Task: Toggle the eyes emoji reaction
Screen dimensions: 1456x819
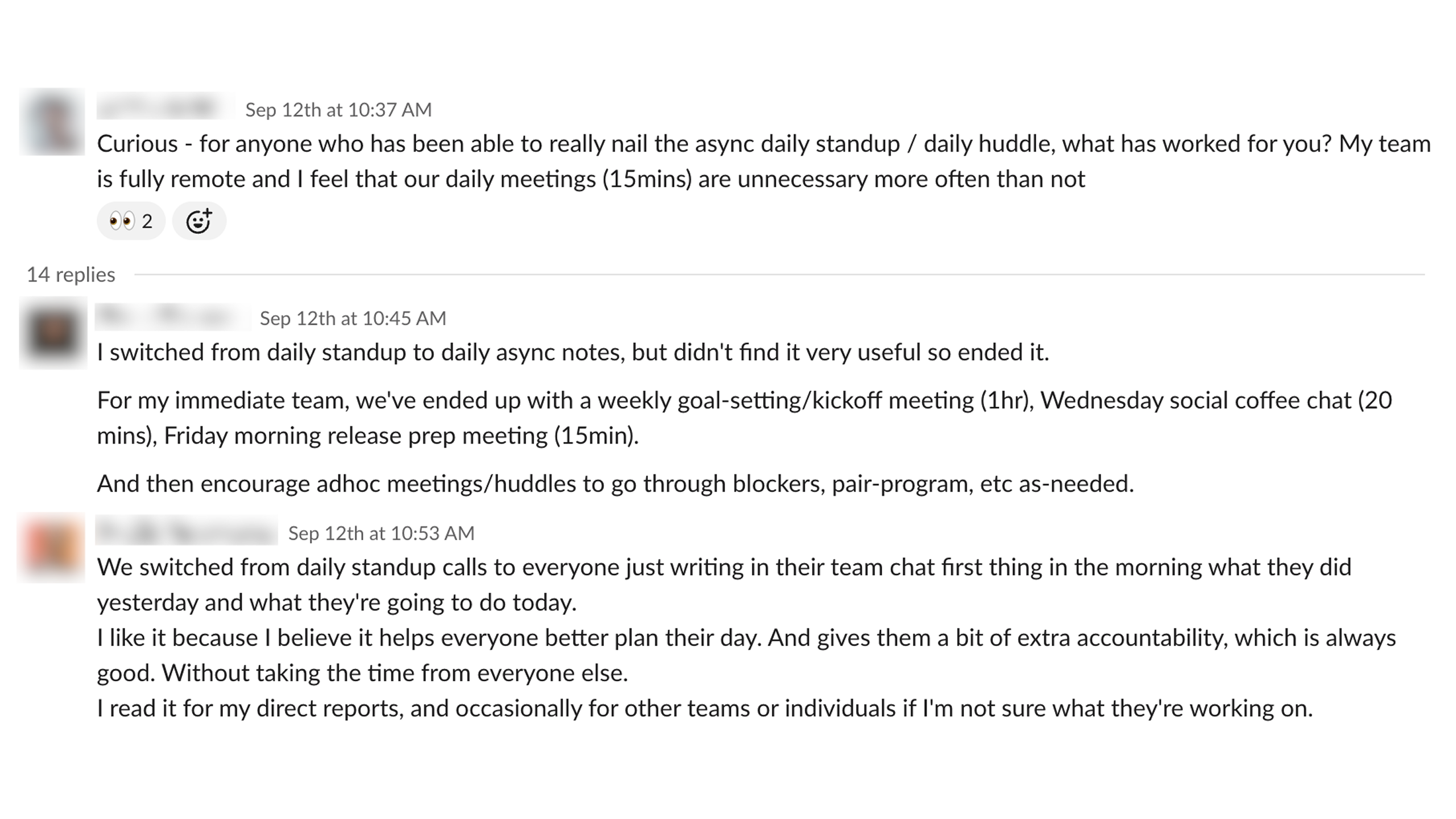Action: [131, 221]
